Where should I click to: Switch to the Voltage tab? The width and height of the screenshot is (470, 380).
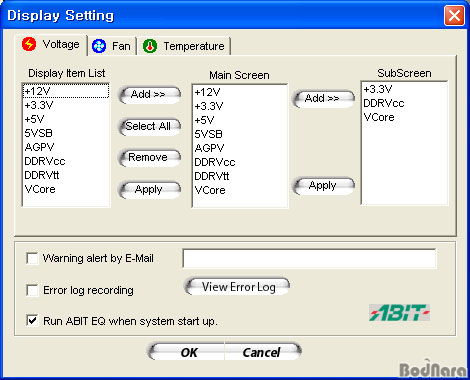(51, 45)
